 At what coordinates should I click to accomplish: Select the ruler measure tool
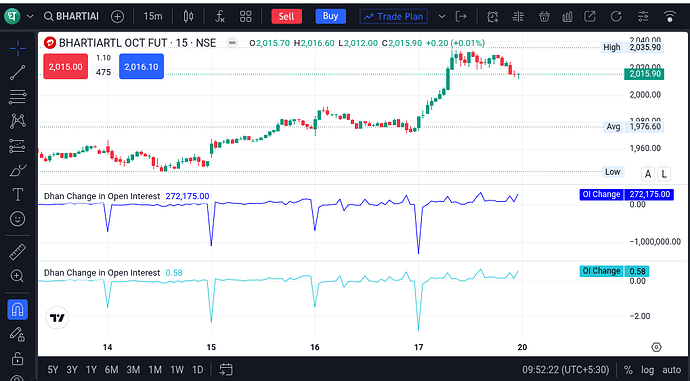[x=18, y=252]
